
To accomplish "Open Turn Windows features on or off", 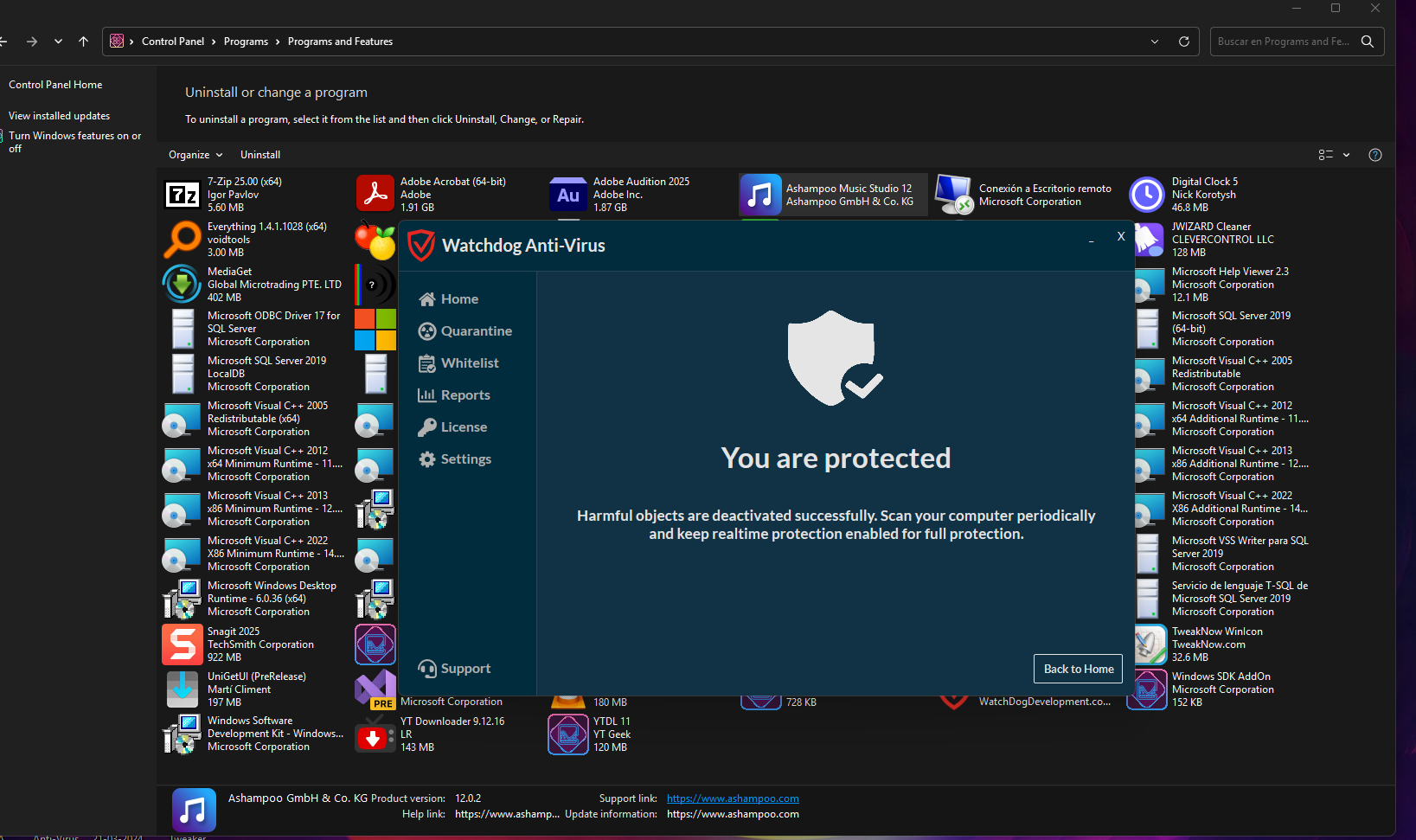I will (74, 142).
